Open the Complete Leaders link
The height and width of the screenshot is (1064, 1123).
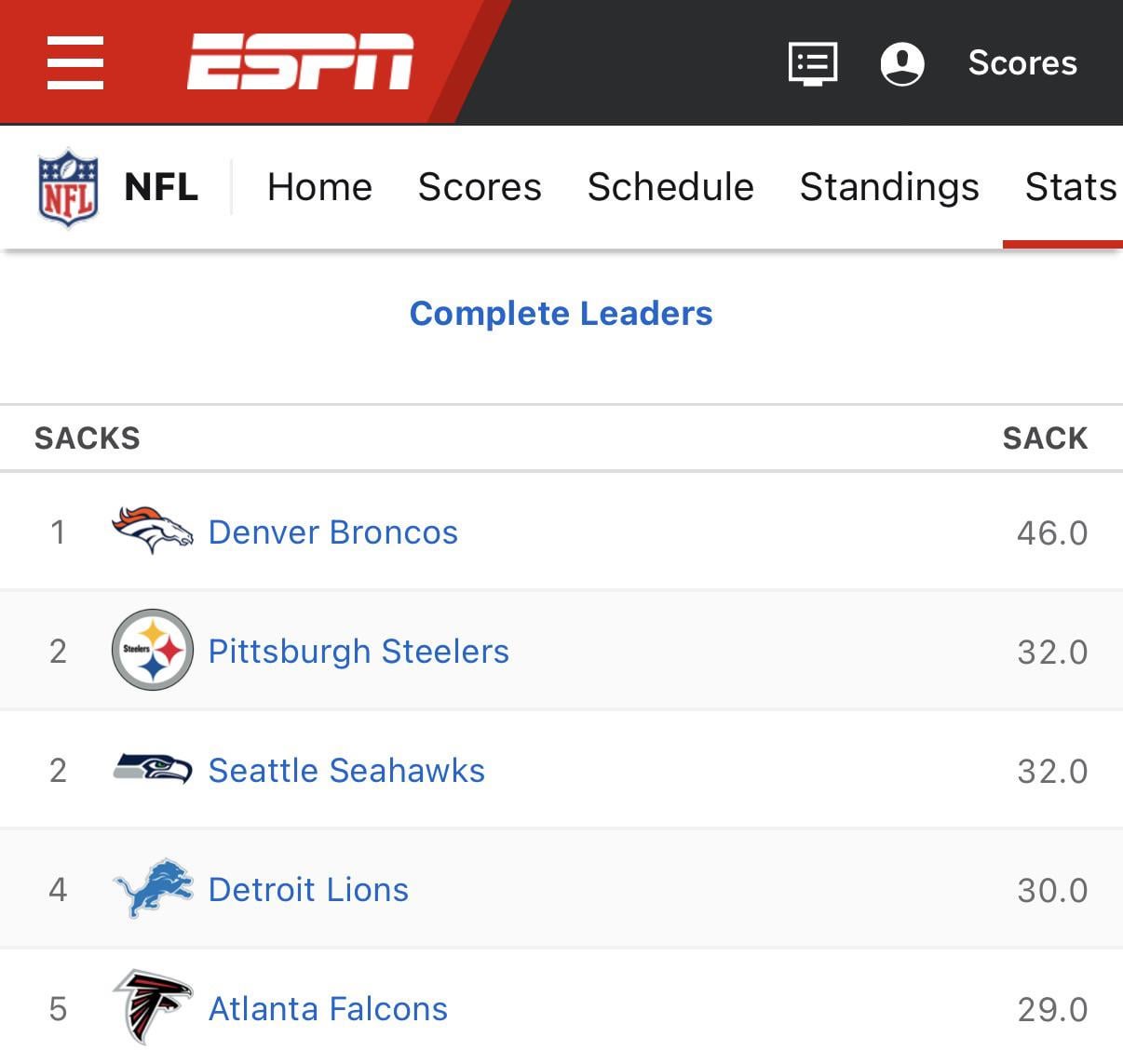561,314
